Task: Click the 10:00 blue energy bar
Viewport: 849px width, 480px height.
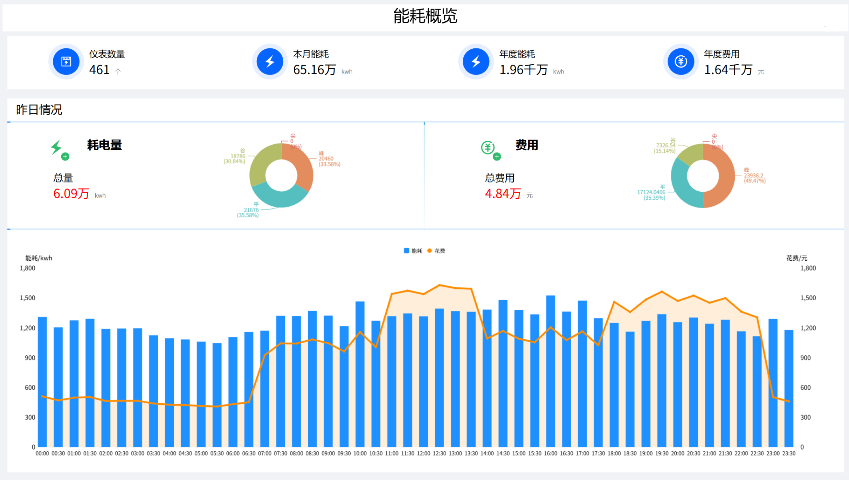Action: click(x=360, y=374)
